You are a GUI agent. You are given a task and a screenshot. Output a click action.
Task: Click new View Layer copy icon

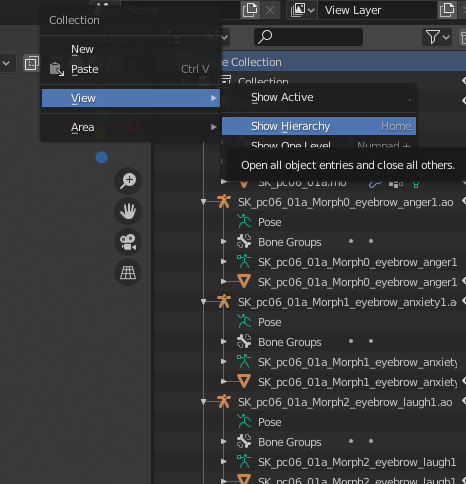click(x=447, y=10)
